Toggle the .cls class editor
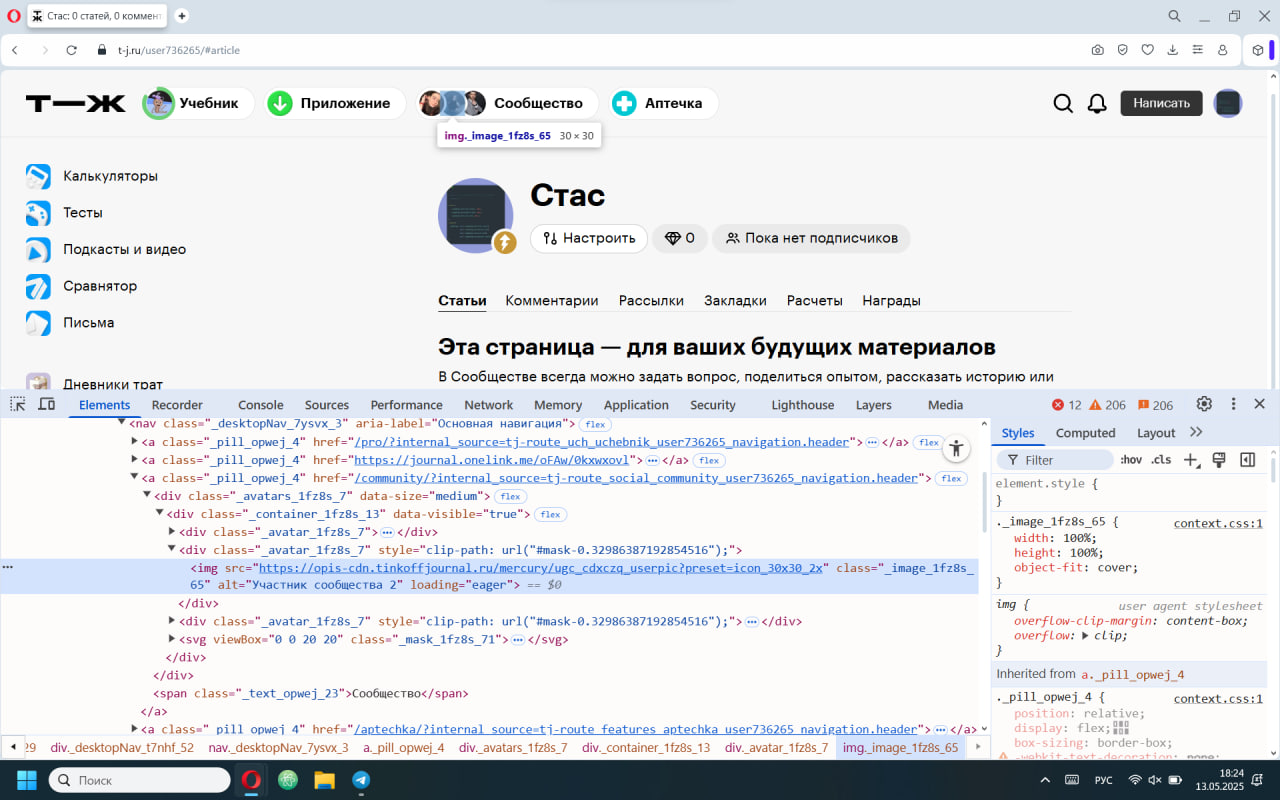 click(x=1161, y=459)
